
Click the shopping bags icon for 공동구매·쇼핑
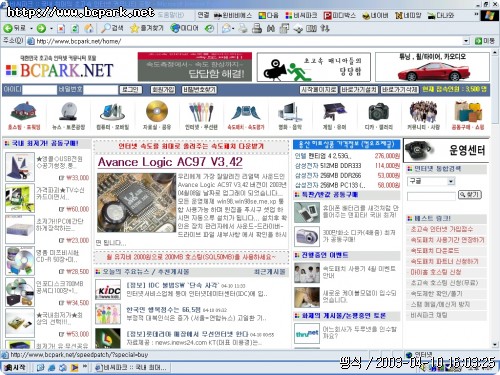pos(468,112)
